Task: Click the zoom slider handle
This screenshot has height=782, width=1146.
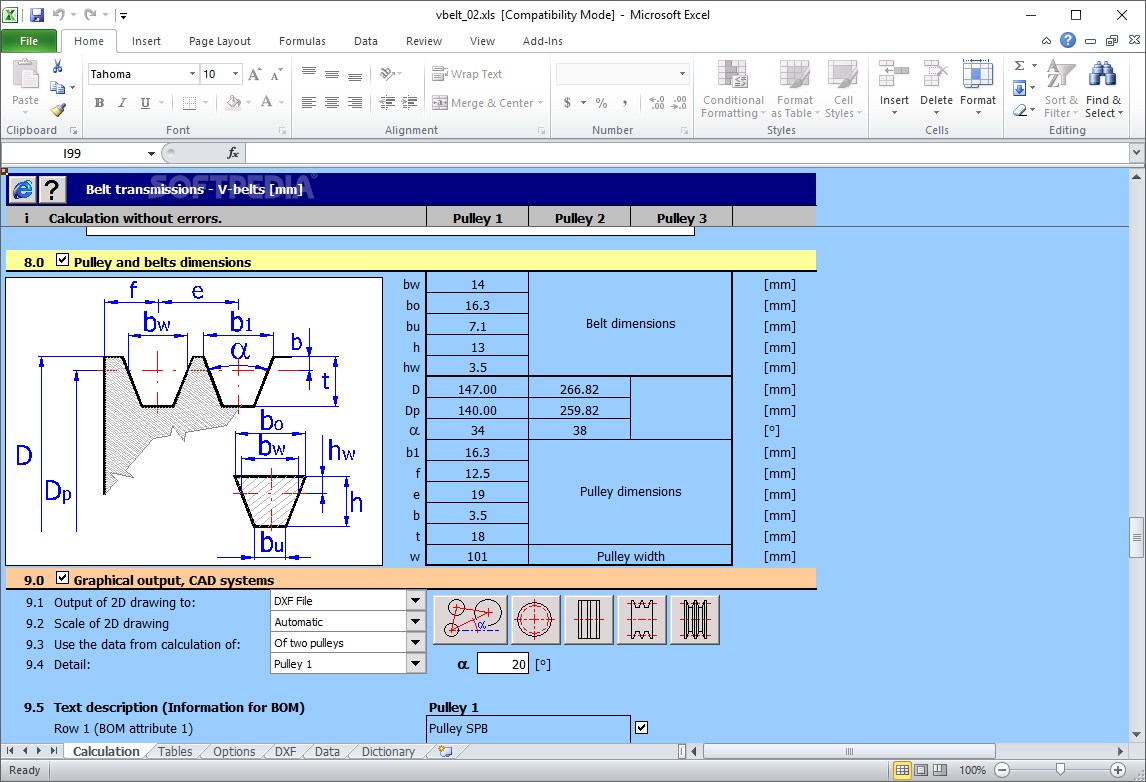Action: point(1060,770)
